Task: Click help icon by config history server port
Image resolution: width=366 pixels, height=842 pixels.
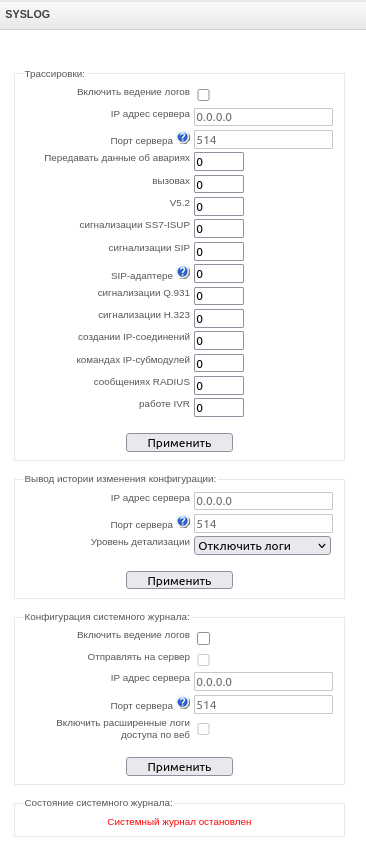Action: coord(183,522)
